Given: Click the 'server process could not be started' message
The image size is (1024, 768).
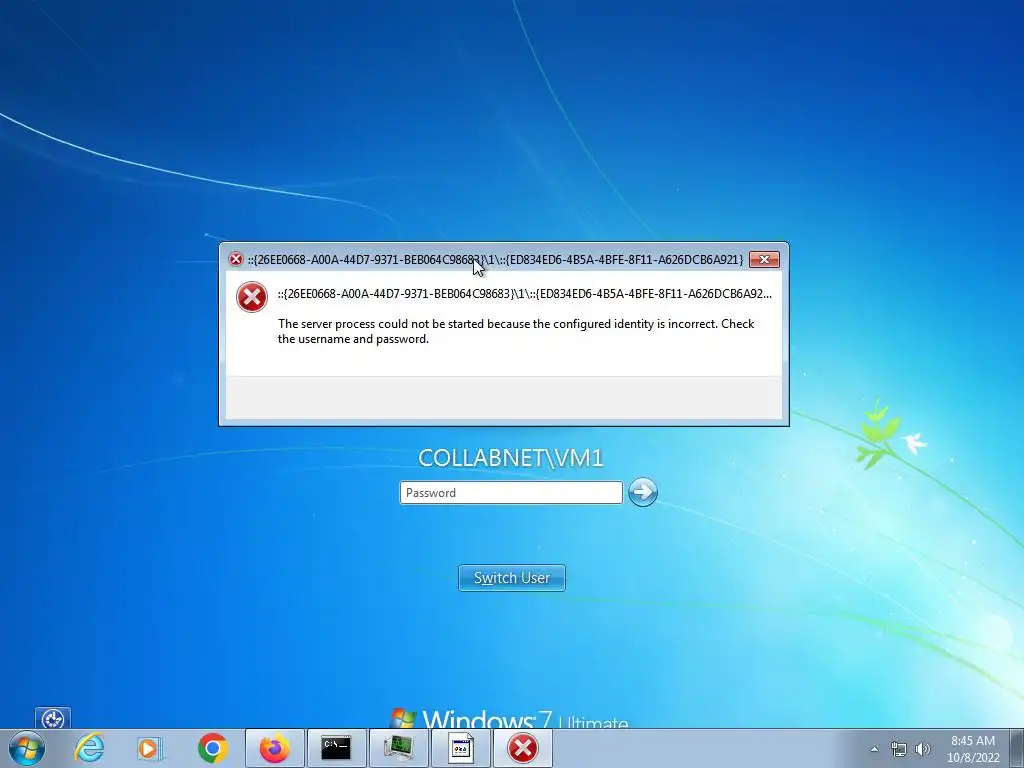Looking at the screenshot, I should (x=516, y=331).
